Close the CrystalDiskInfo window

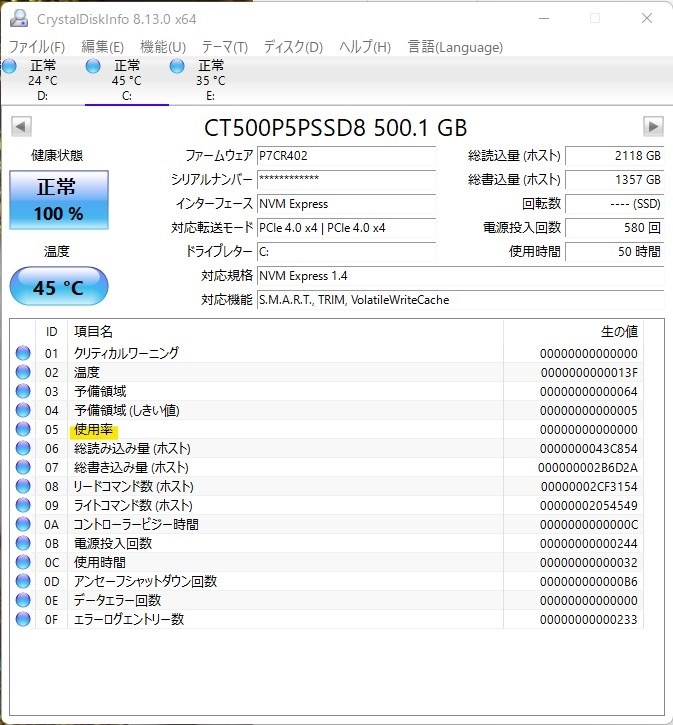pyautogui.click(x=647, y=18)
